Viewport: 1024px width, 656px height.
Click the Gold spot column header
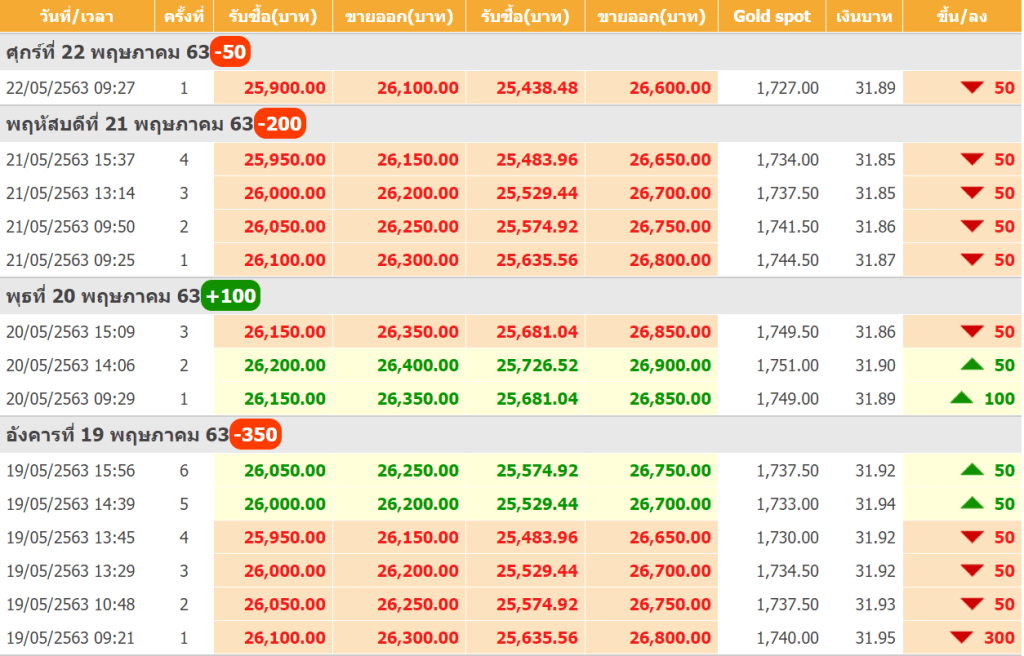(x=772, y=16)
